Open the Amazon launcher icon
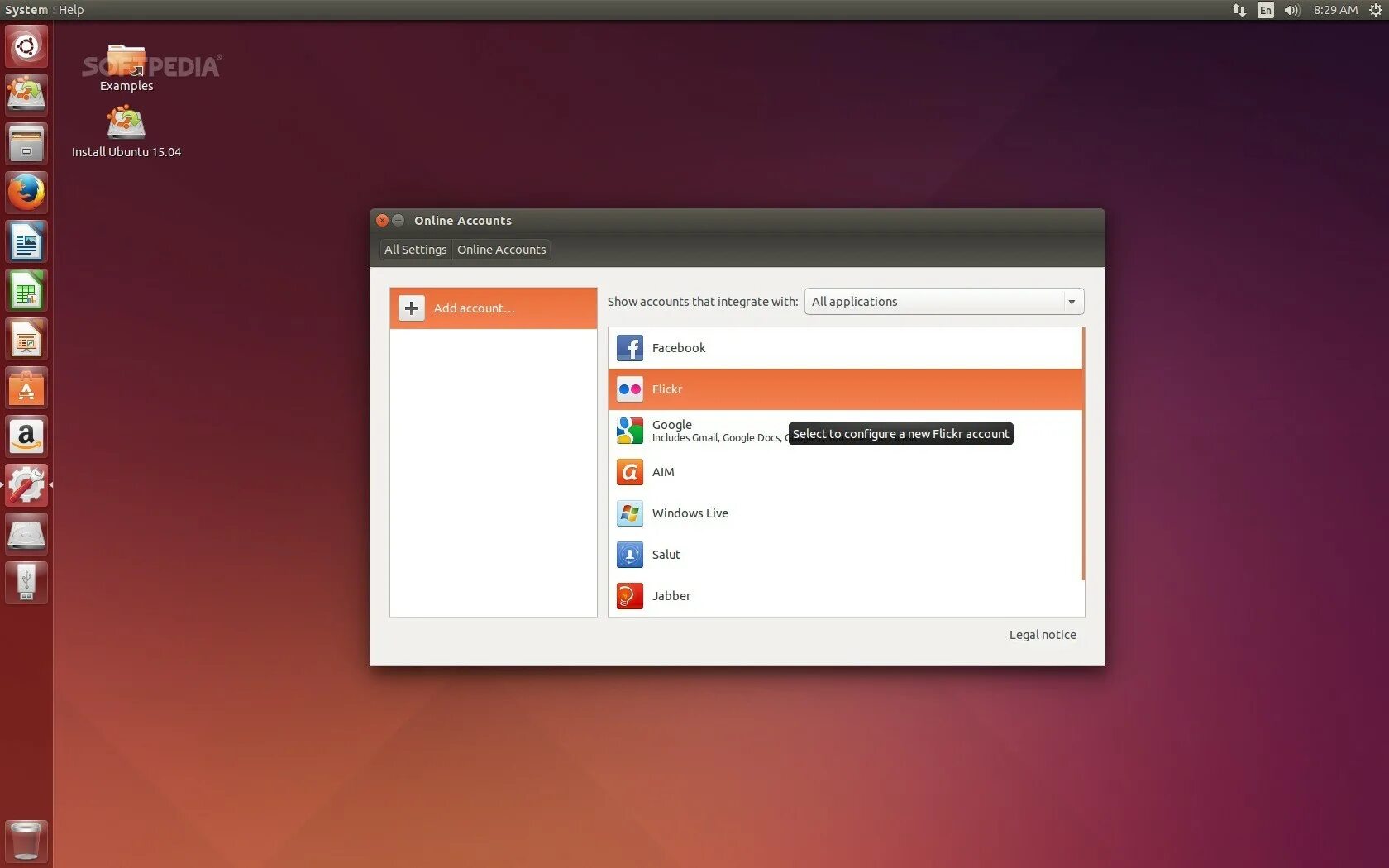Image resolution: width=1389 pixels, height=868 pixels. [x=26, y=436]
